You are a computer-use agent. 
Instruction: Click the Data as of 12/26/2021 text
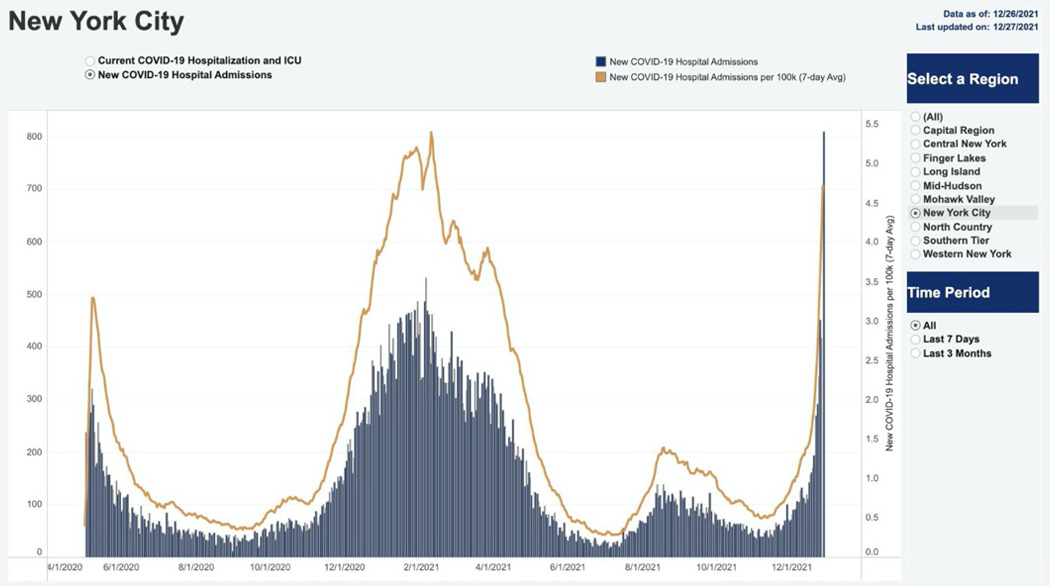point(990,13)
